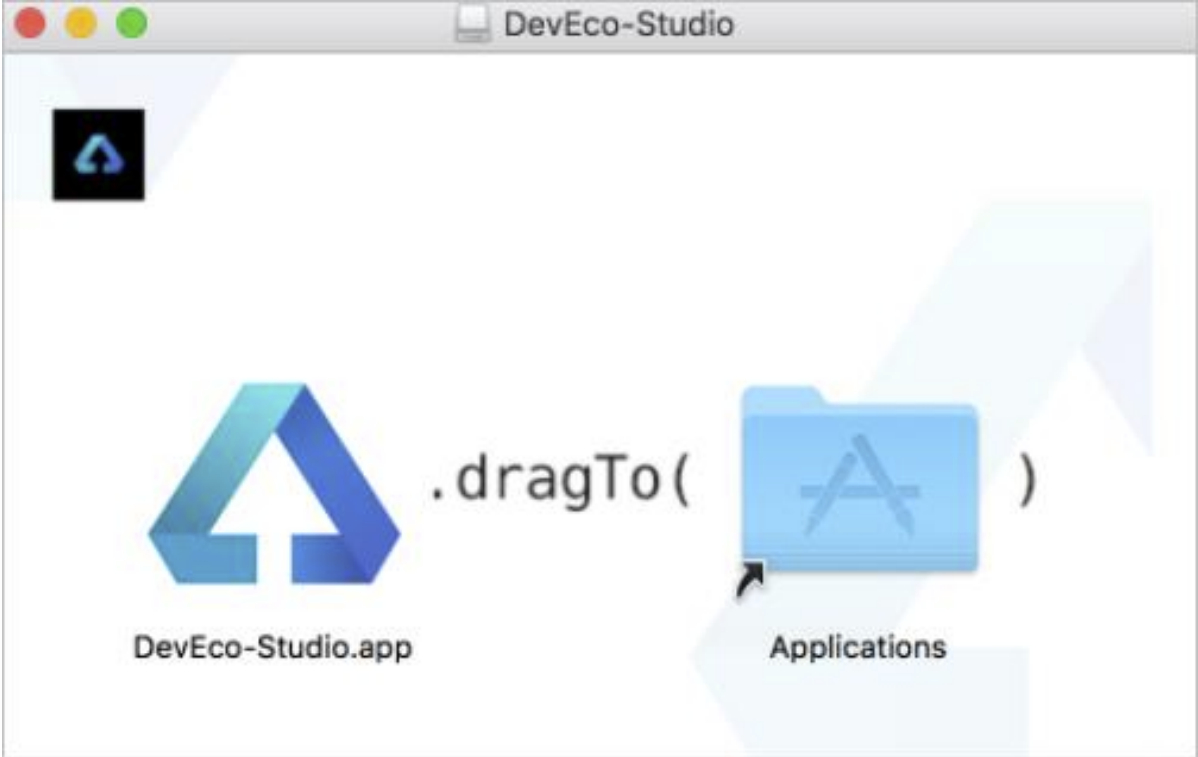Click the small black DevEco volume icon
The width and height of the screenshot is (1198, 757).
(98, 155)
